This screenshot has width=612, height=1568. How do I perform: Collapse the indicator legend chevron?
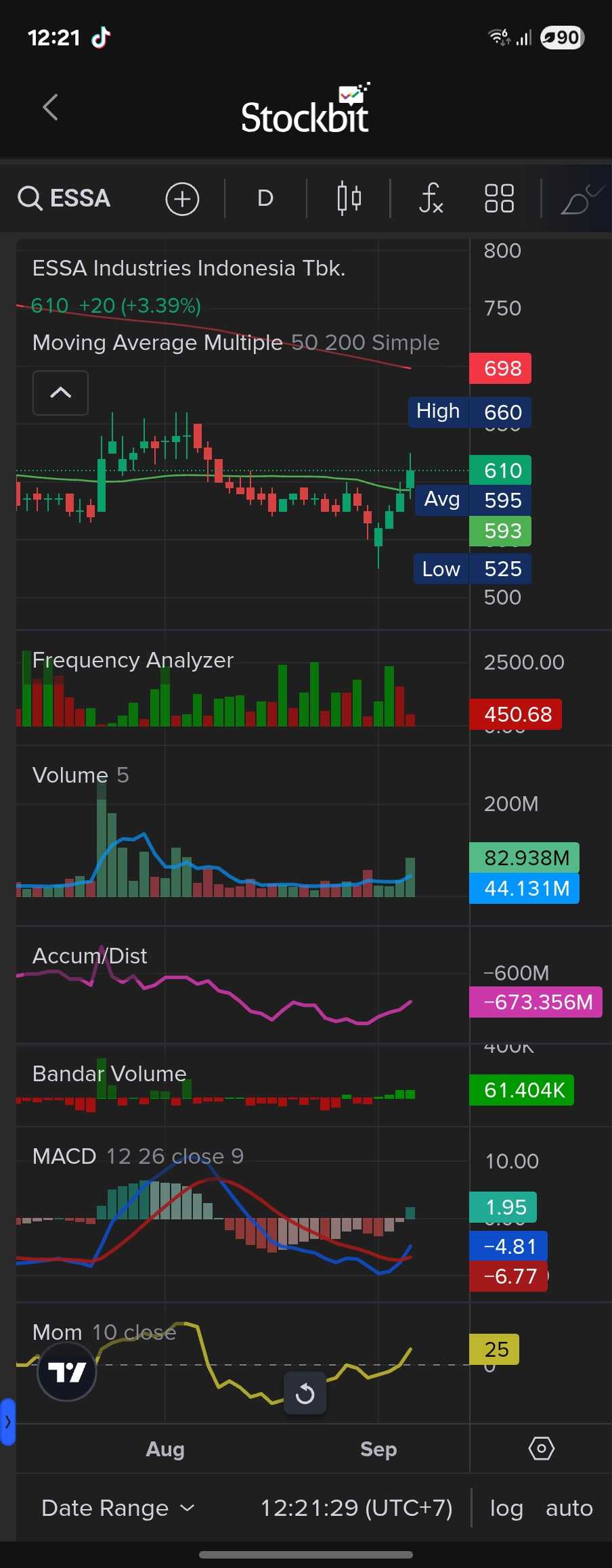click(60, 393)
